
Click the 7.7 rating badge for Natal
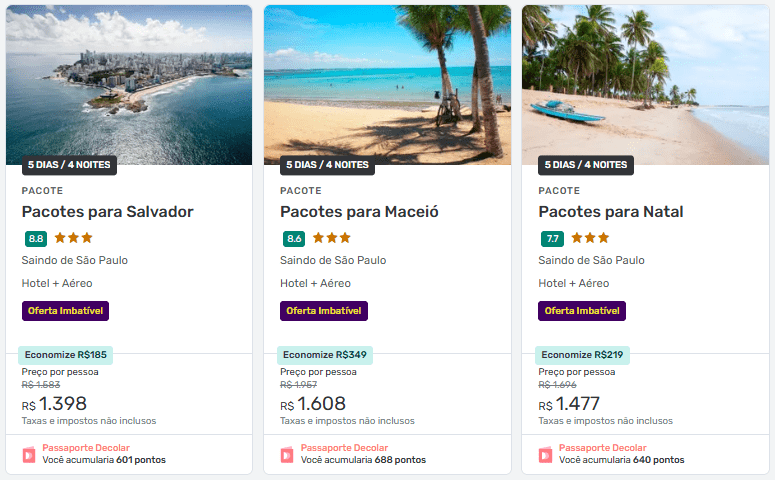pyautogui.click(x=552, y=239)
